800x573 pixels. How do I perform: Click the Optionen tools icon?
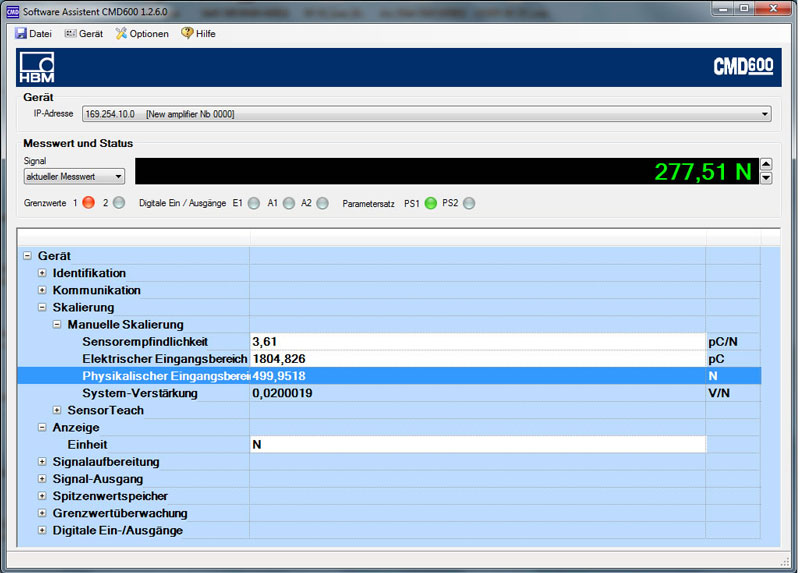click(x=121, y=33)
